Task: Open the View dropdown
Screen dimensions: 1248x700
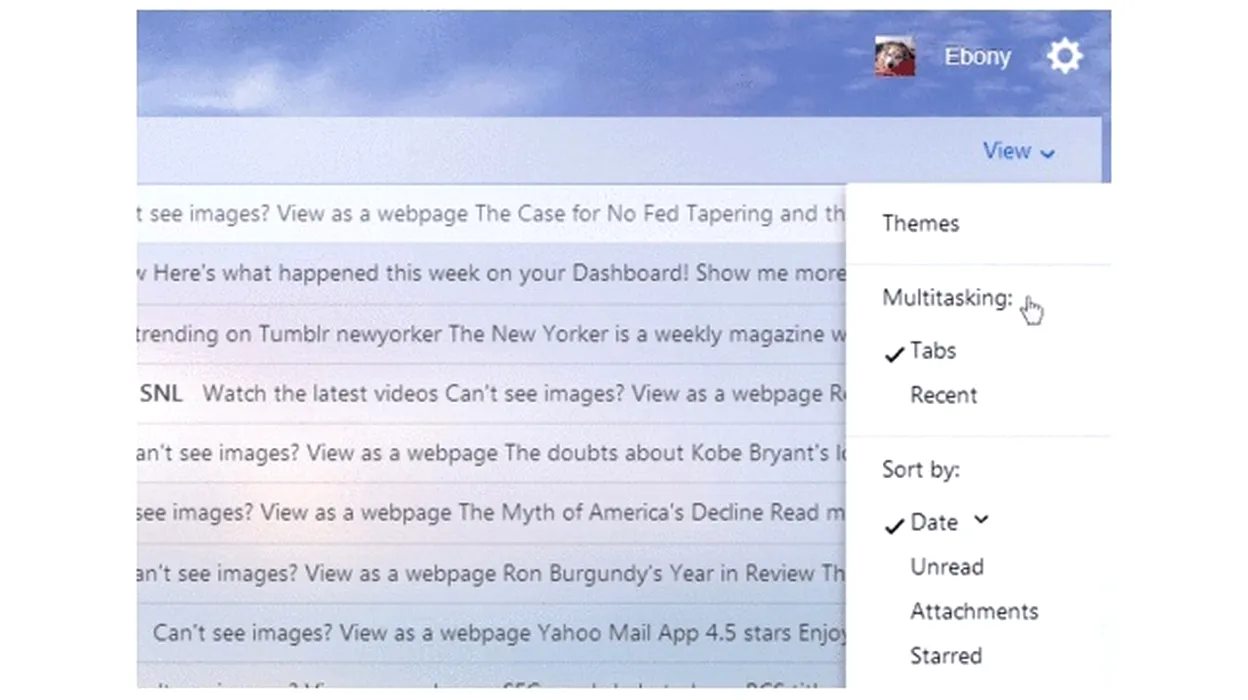Action: [x=1019, y=151]
